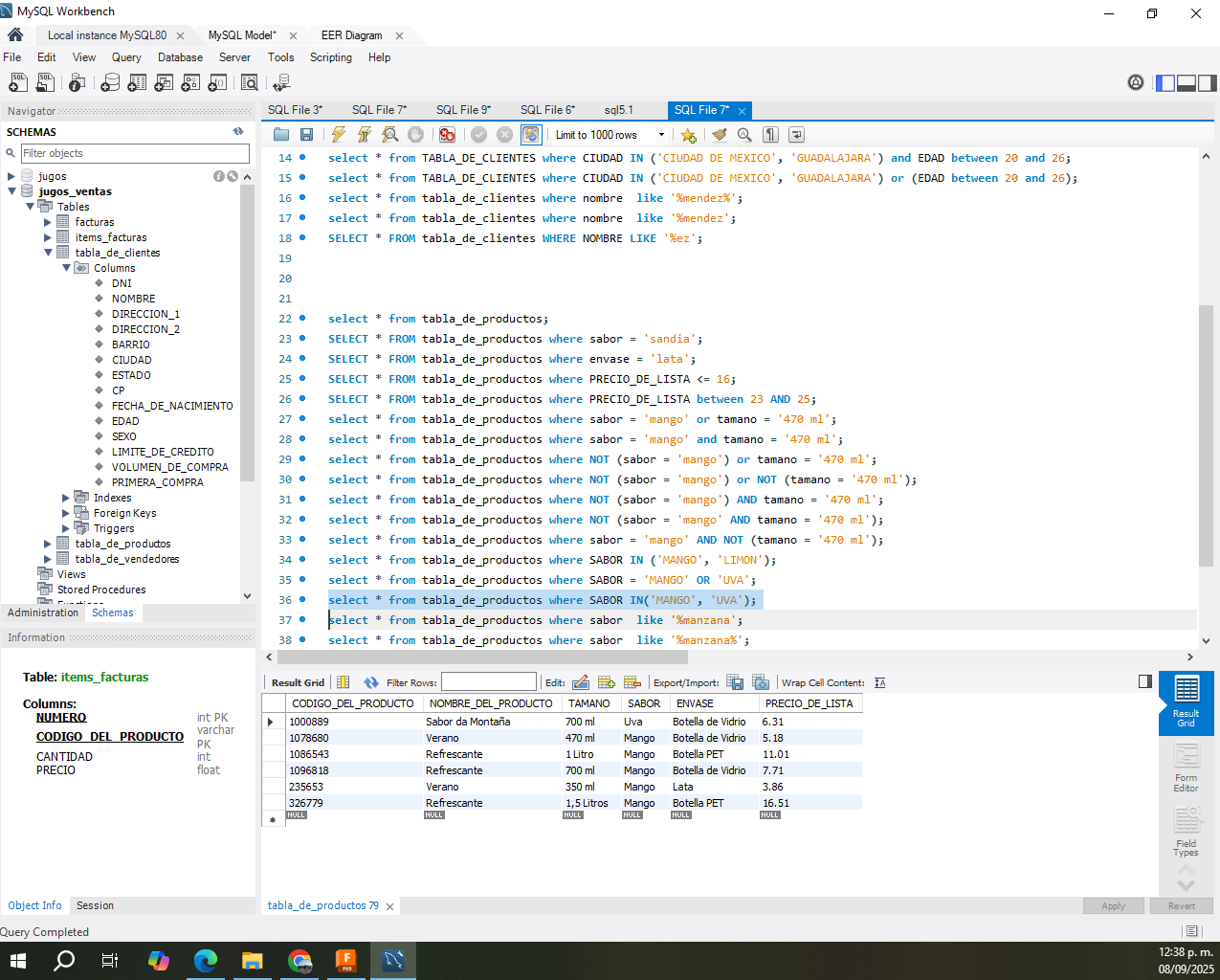Close the tabla_de_productos 79 result tab
The width and height of the screenshot is (1220, 980).
[x=389, y=906]
